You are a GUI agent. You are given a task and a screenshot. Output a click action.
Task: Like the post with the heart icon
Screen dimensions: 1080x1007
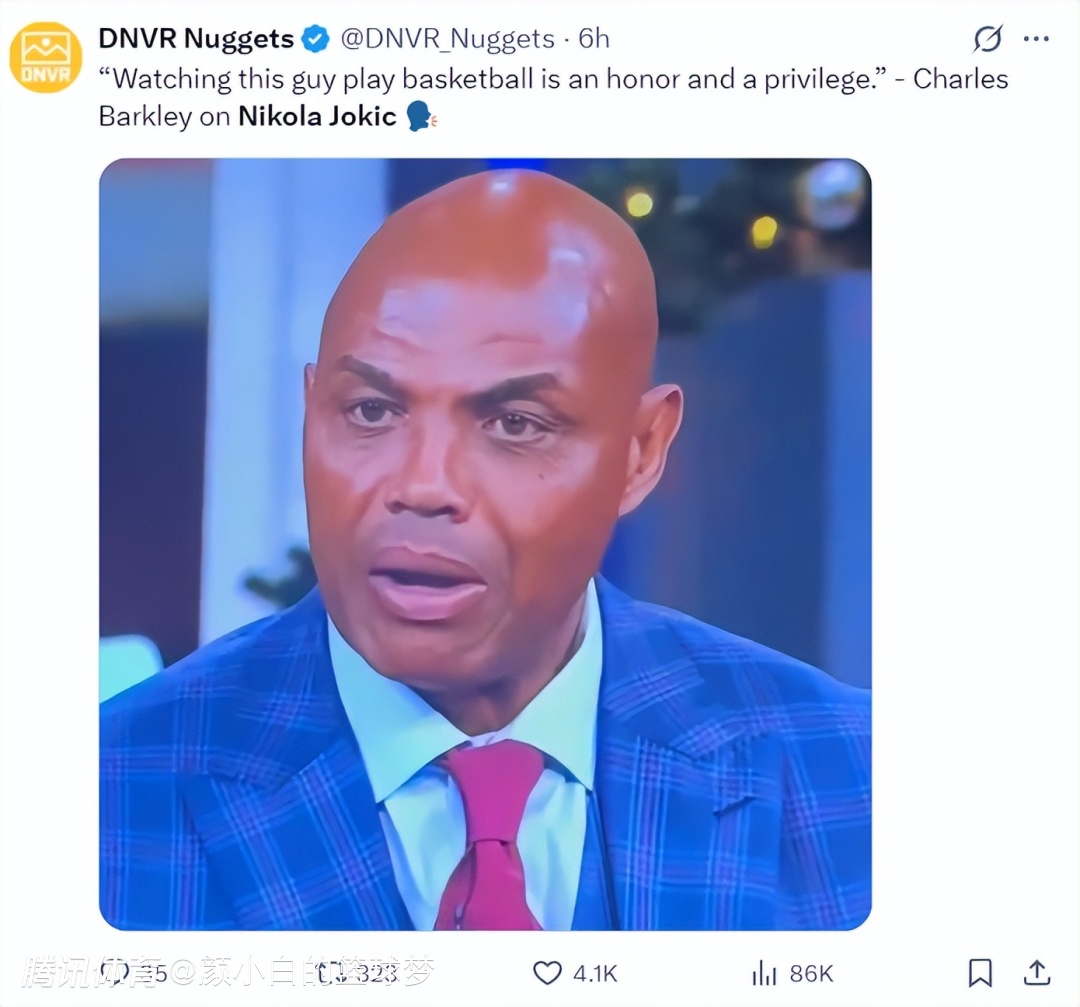(548, 973)
